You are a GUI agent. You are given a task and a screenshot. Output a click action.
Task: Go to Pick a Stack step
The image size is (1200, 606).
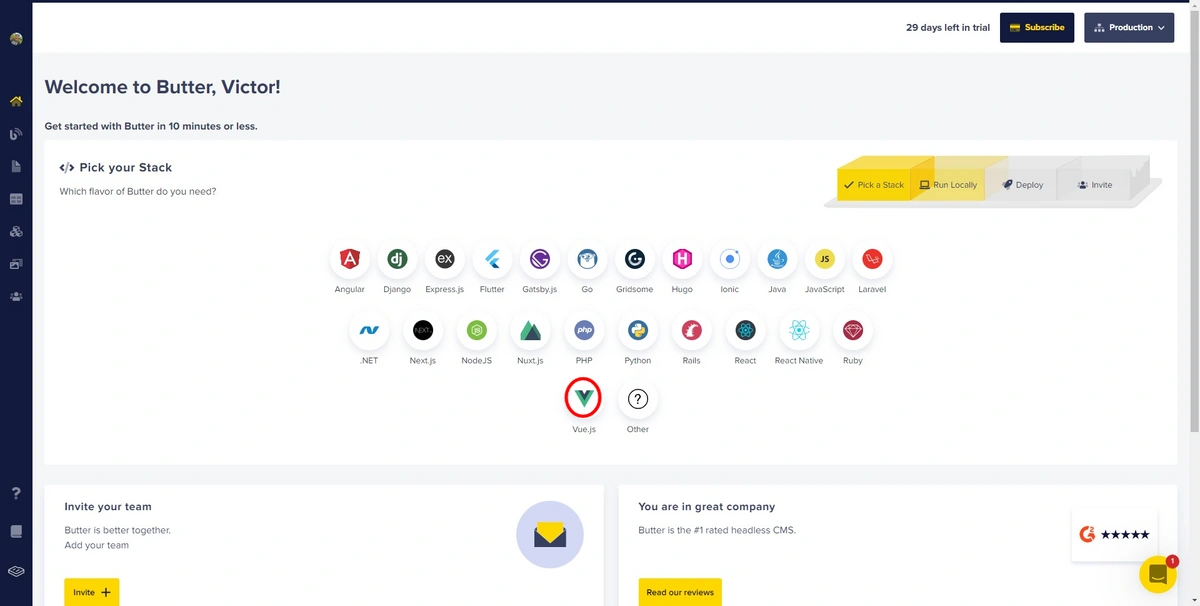[873, 185]
